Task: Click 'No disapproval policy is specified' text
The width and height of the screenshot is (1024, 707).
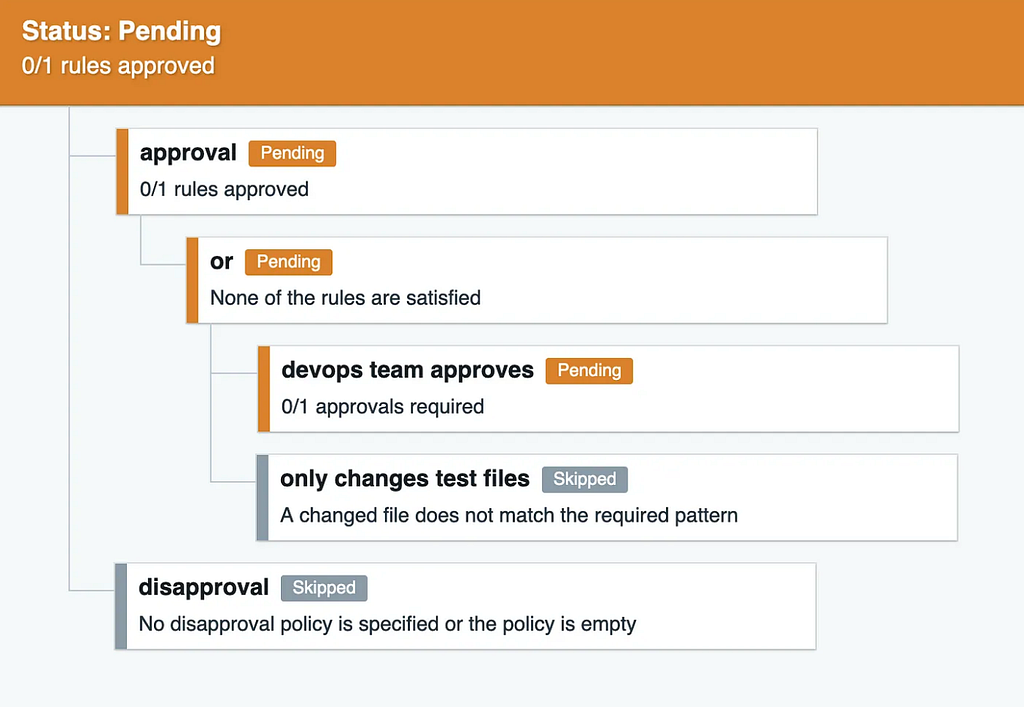Action: point(387,624)
